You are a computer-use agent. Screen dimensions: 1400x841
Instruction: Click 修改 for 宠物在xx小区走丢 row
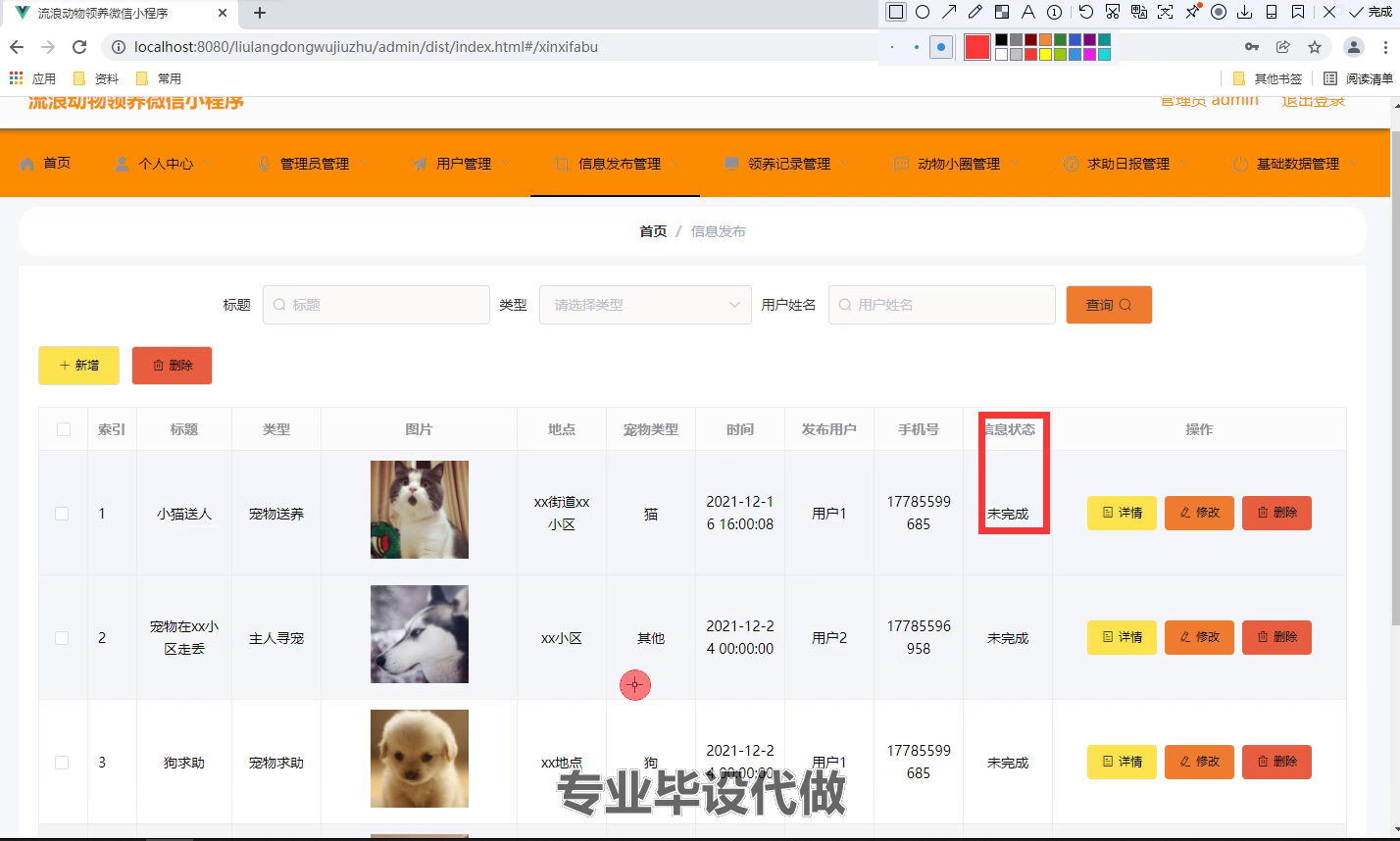point(1199,637)
